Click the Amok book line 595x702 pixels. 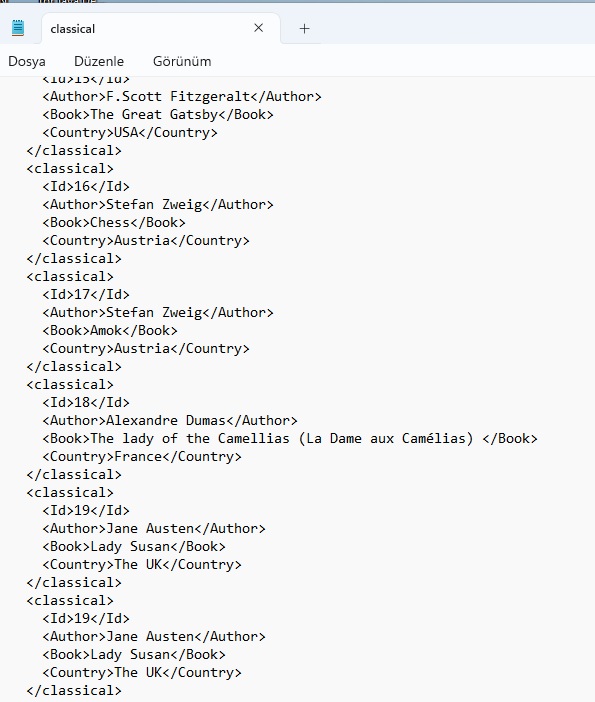(110, 330)
